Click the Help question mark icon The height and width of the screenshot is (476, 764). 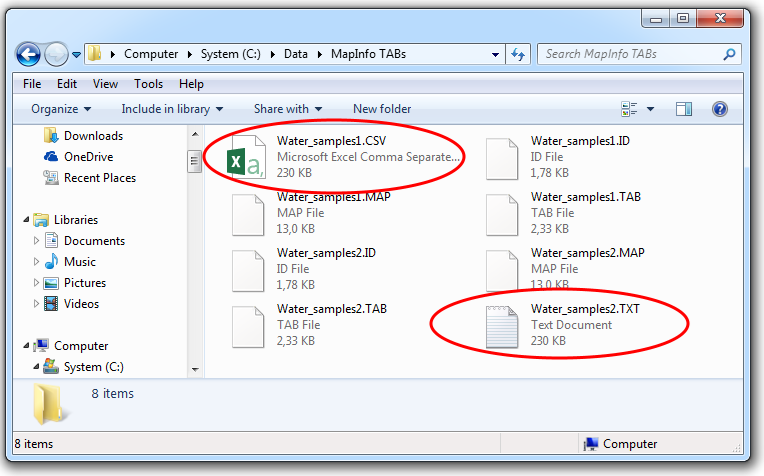(720, 109)
